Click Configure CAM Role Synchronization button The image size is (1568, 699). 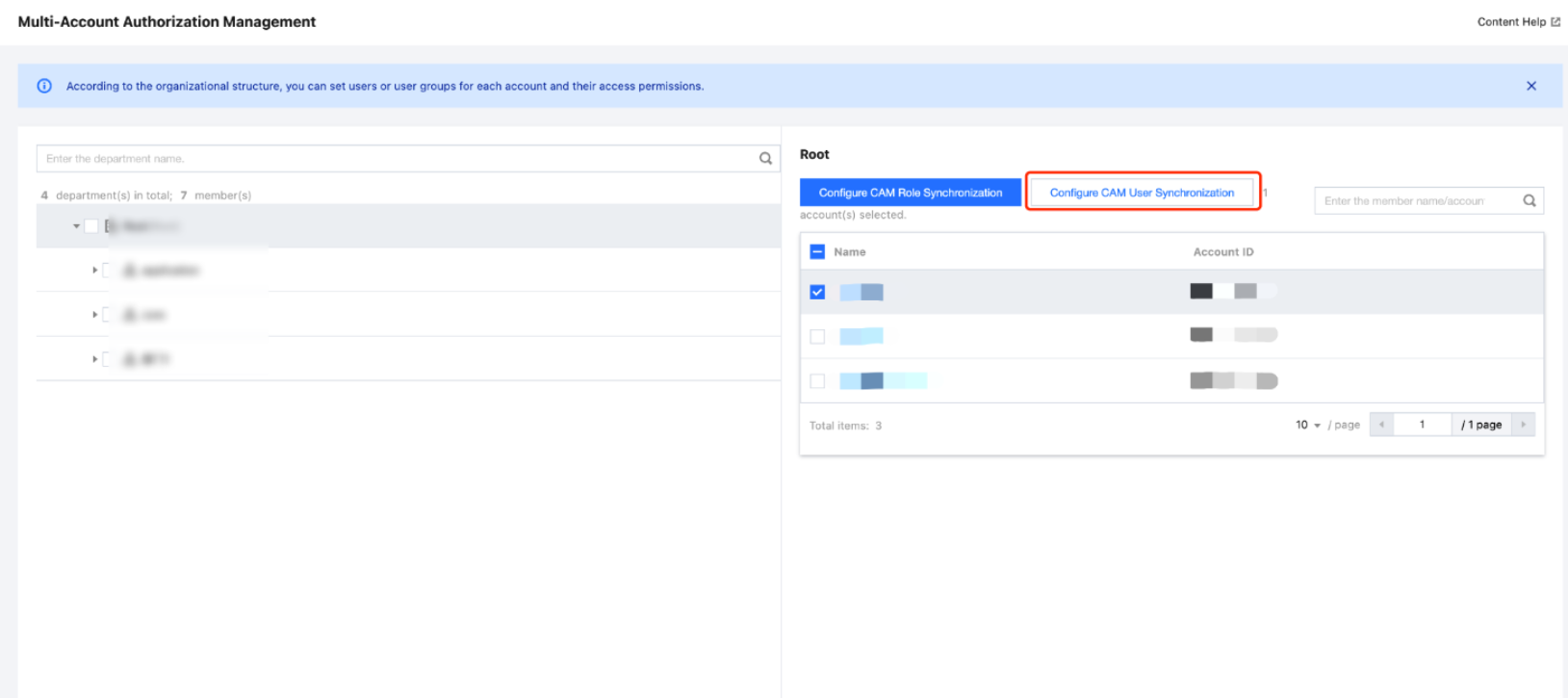pyautogui.click(x=911, y=193)
